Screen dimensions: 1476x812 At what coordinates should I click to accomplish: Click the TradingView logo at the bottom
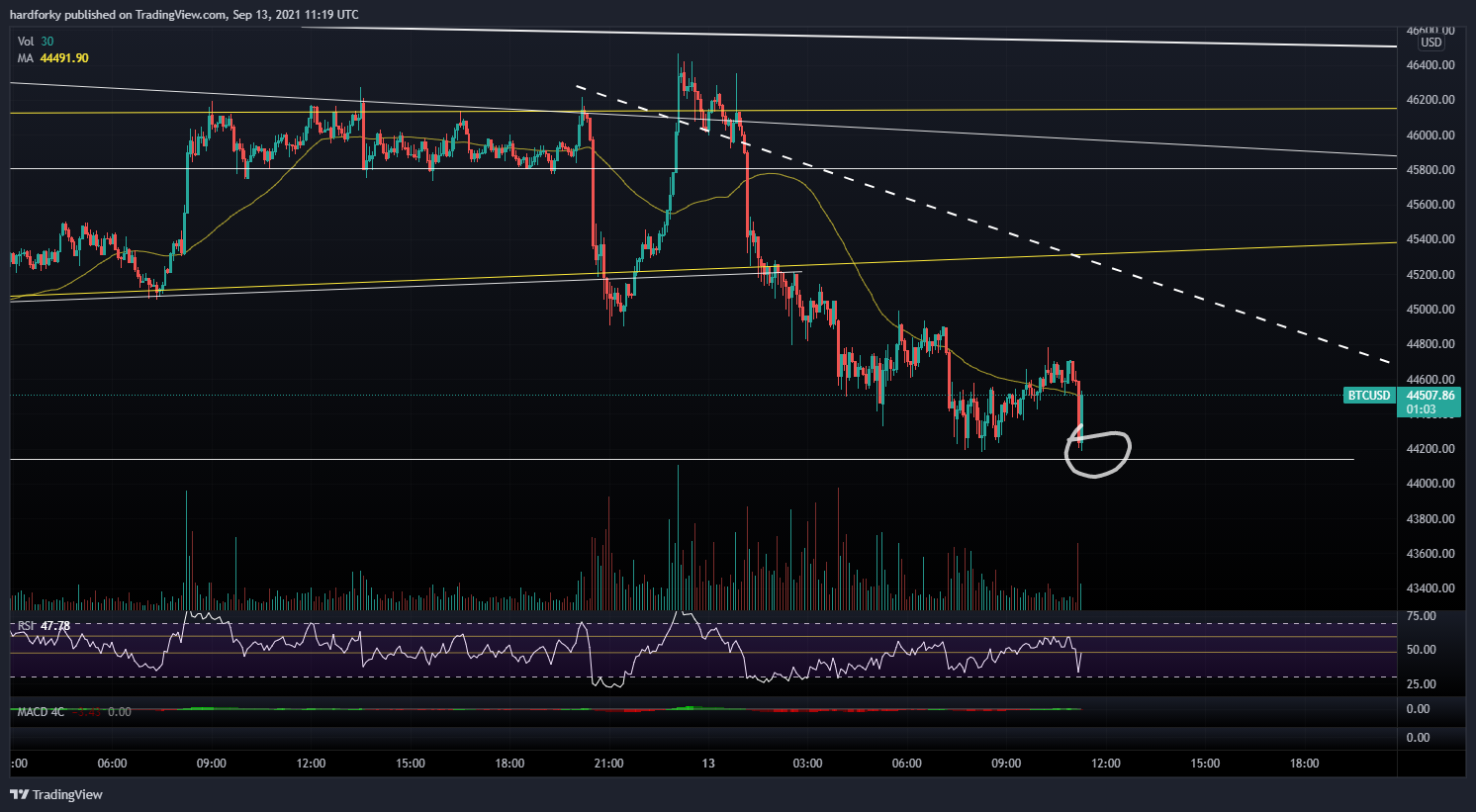click(x=56, y=794)
